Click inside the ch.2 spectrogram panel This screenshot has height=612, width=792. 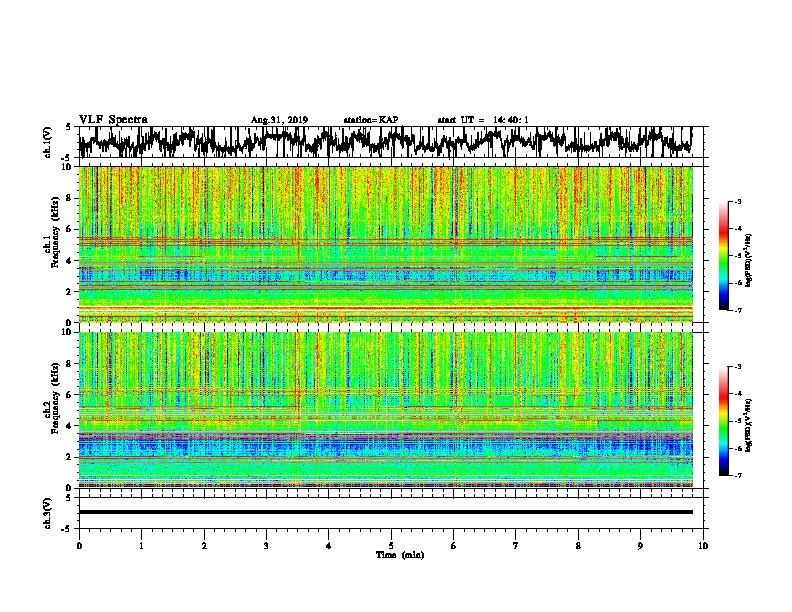[x=385, y=410]
